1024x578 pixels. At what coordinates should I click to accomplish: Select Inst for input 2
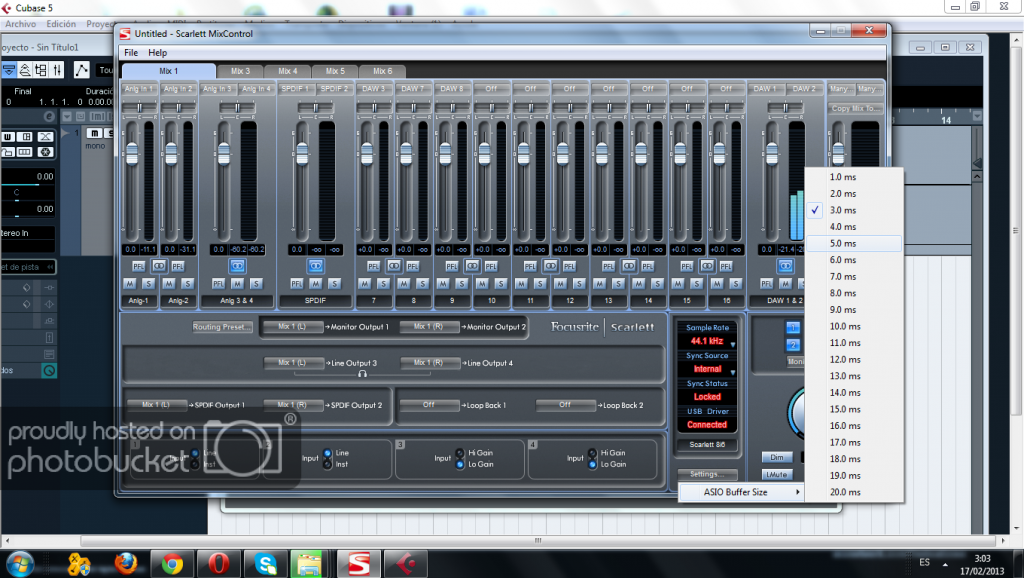coord(327,464)
